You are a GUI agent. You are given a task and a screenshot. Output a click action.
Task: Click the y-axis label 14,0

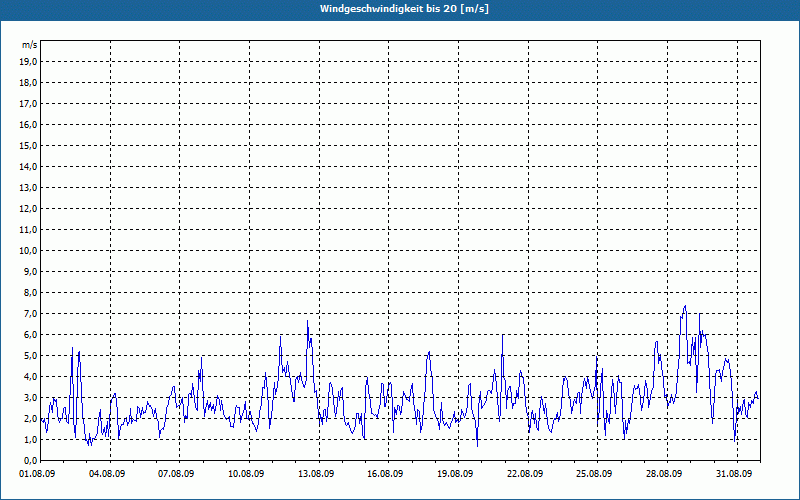pos(29,166)
